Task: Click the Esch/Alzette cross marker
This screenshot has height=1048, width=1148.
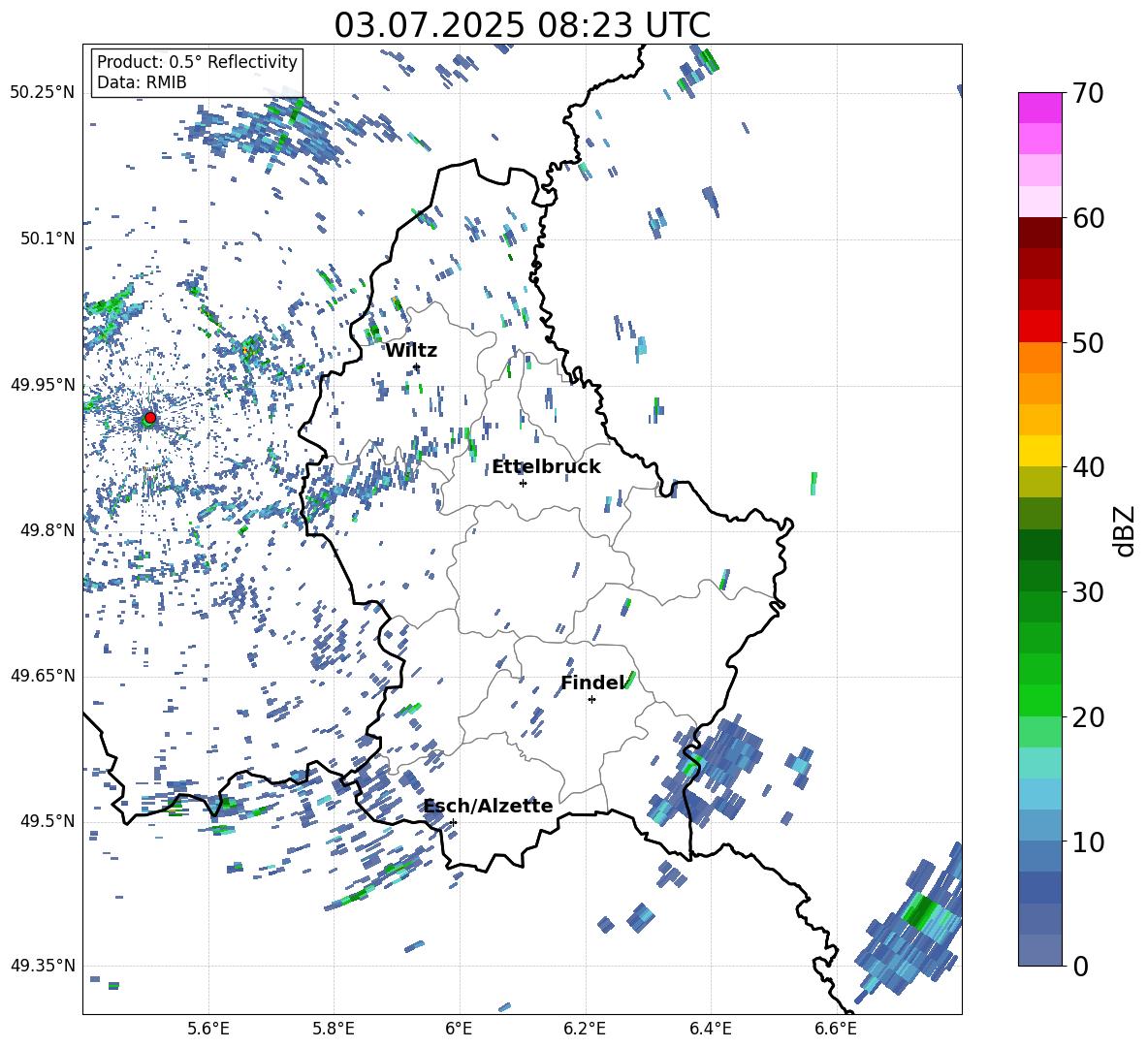Action: pyautogui.click(x=453, y=822)
